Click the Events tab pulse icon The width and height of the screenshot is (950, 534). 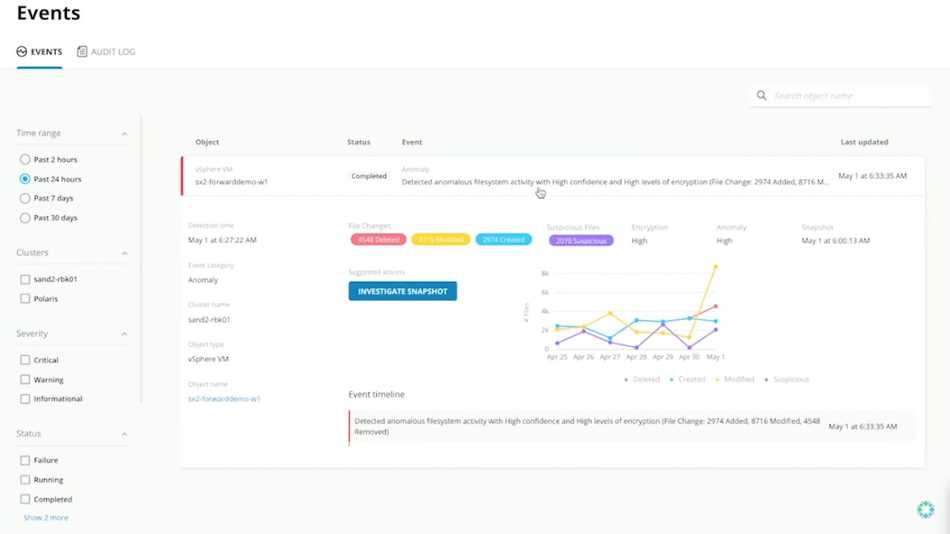22,52
